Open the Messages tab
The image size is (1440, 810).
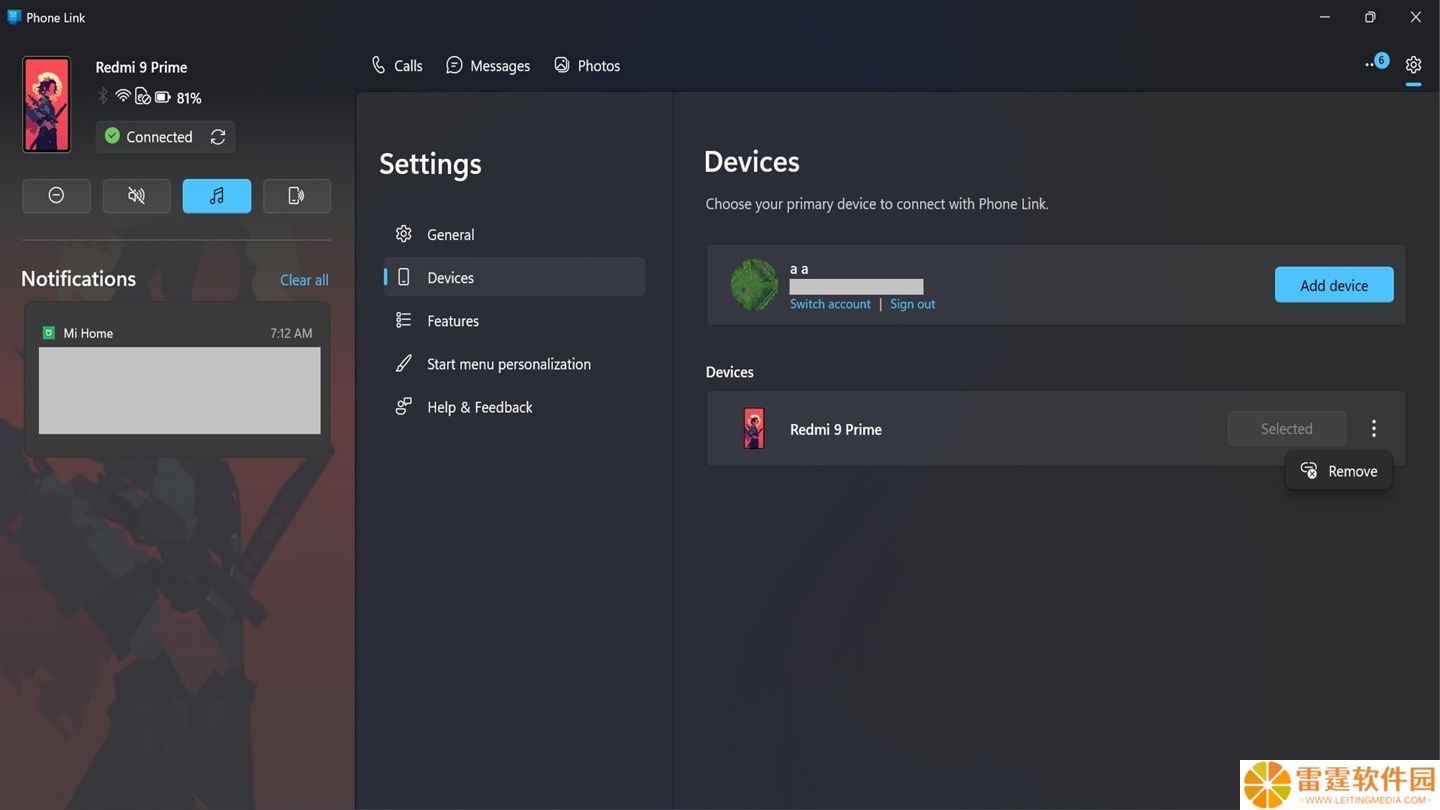[488, 66]
